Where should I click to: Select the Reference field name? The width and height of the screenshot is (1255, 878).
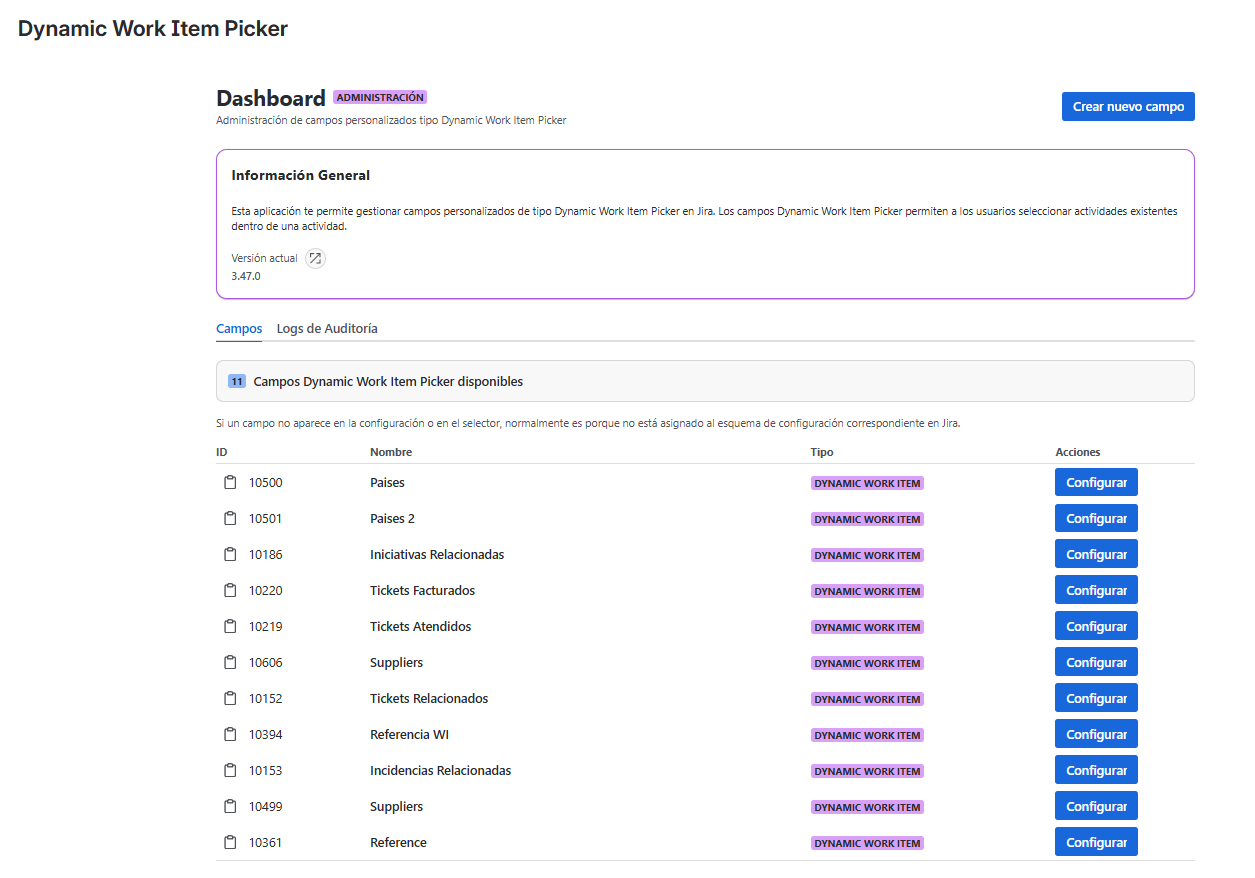pos(398,843)
